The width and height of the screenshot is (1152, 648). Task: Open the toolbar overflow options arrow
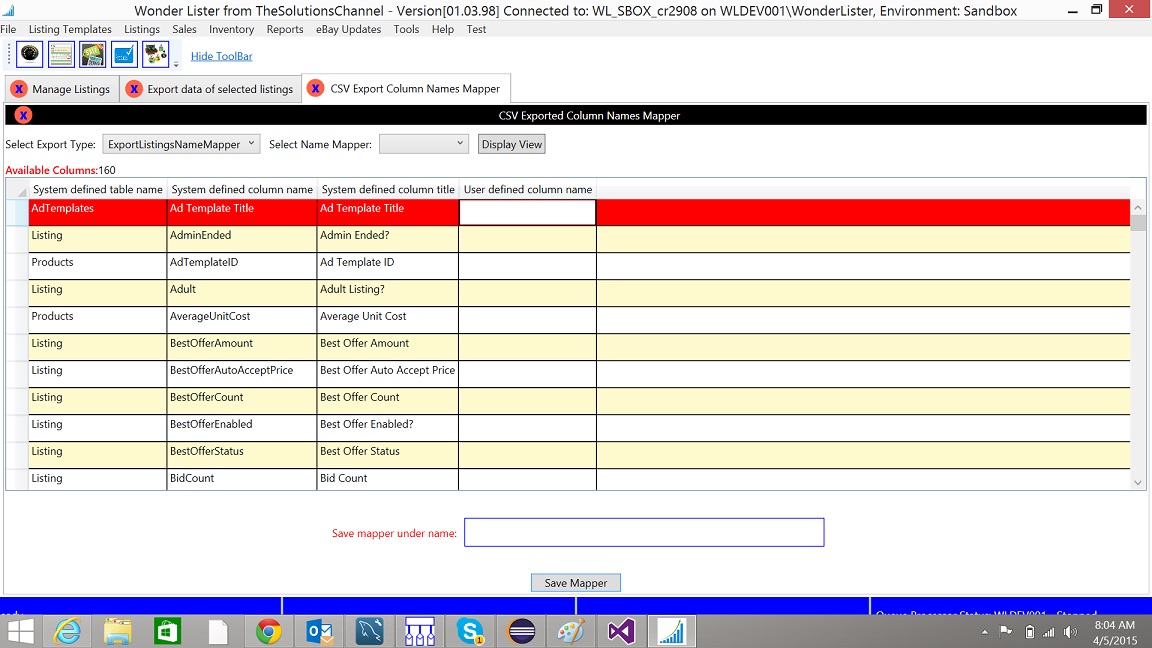tap(176, 65)
